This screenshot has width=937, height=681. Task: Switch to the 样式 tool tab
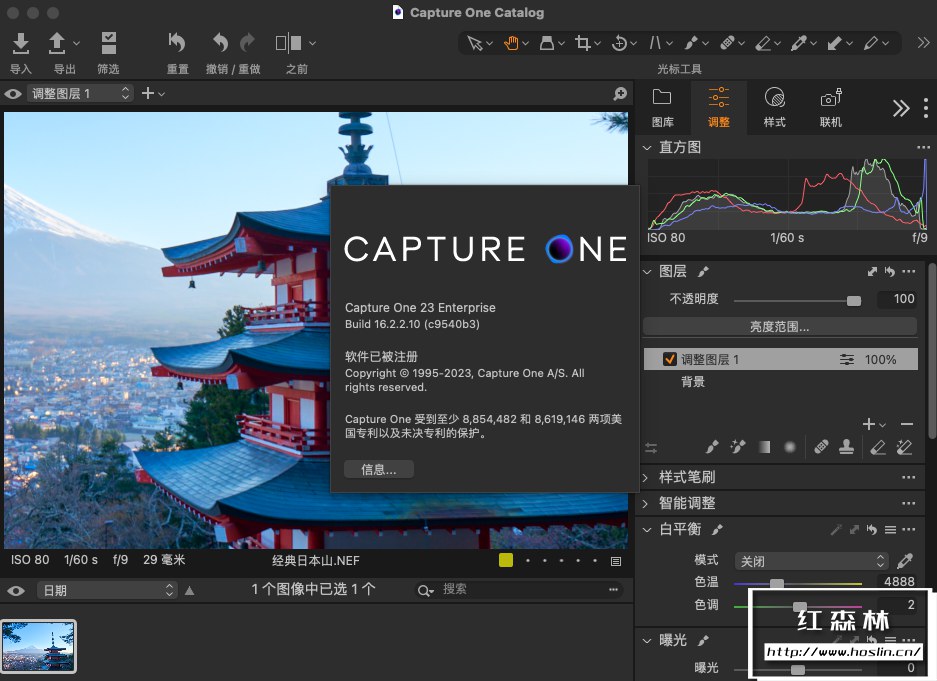[x=774, y=107]
